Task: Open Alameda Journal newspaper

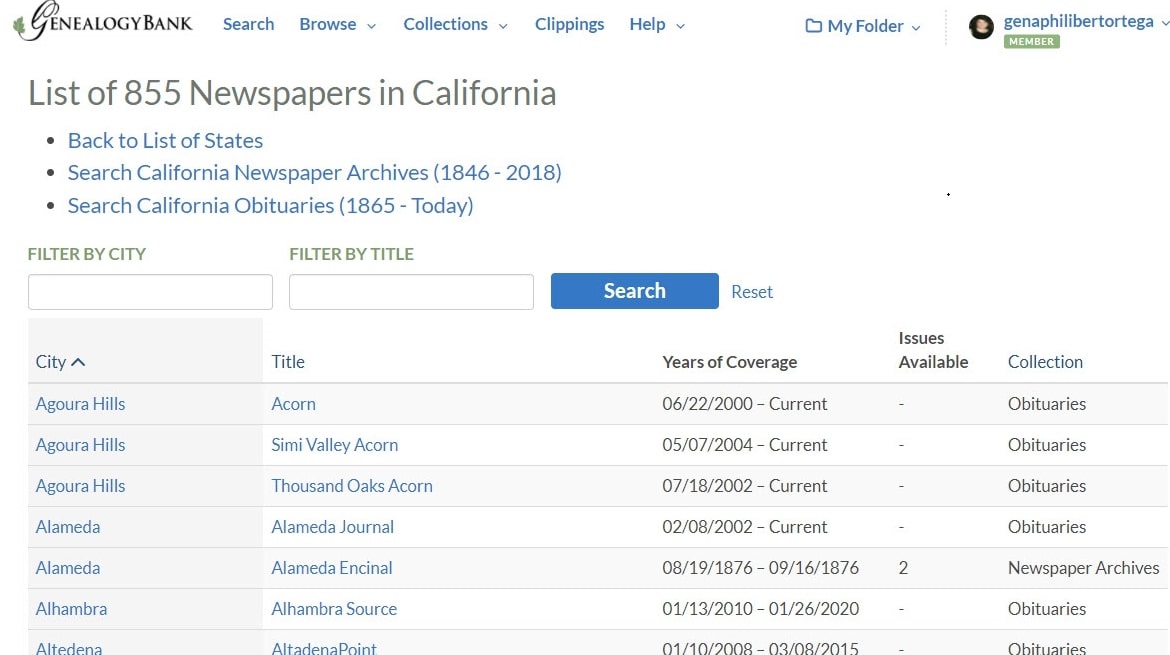Action: tap(332, 527)
